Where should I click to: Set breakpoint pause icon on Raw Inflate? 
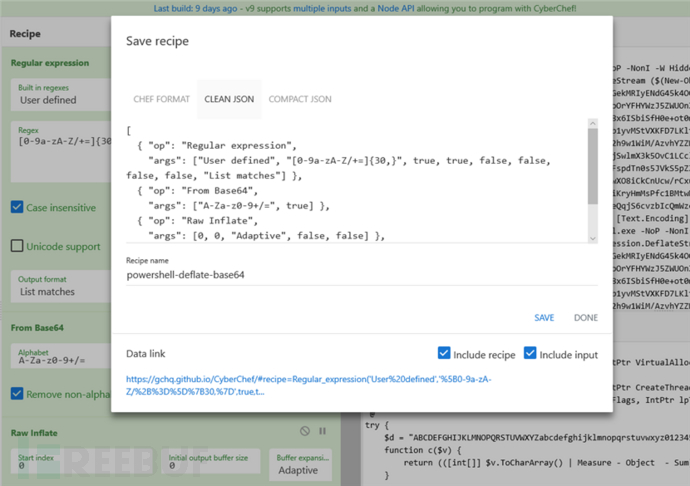tap(323, 431)
